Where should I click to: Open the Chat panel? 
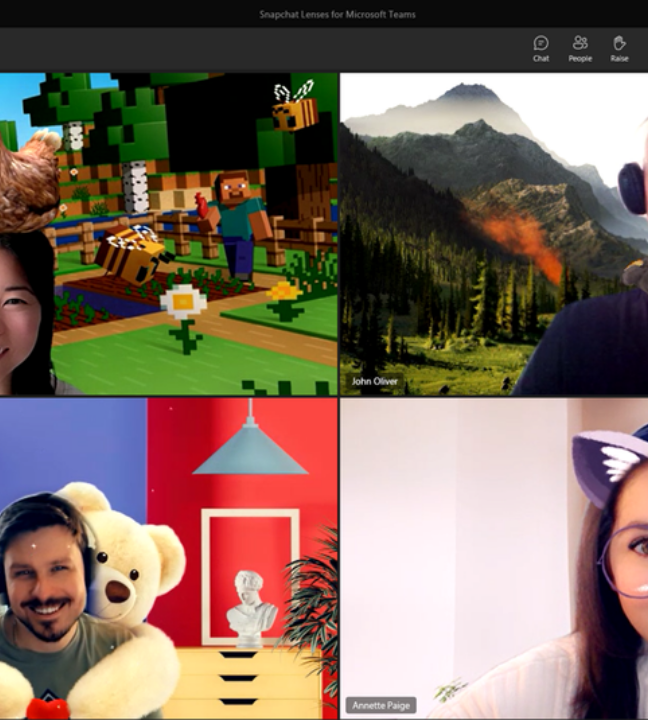(541, 49)
